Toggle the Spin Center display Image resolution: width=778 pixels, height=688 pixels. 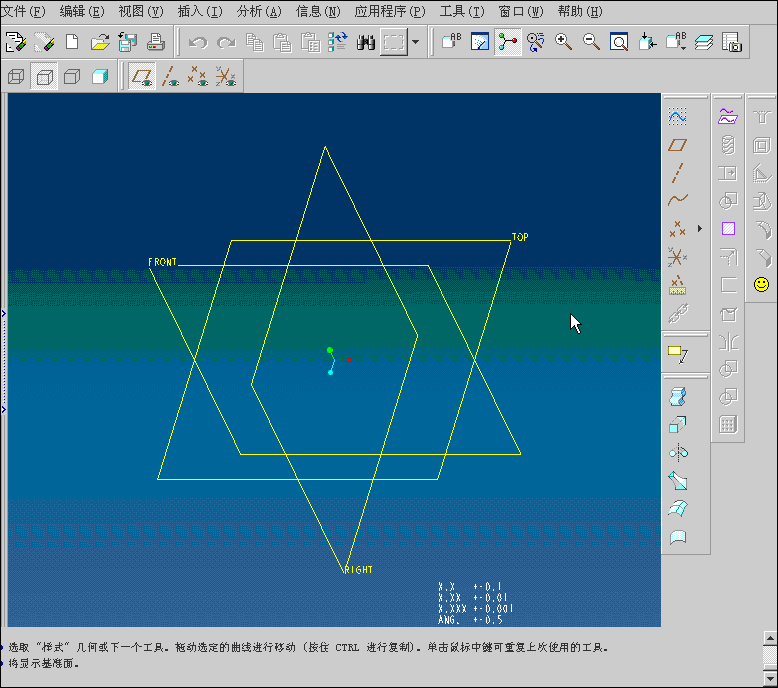click(508, 42)
